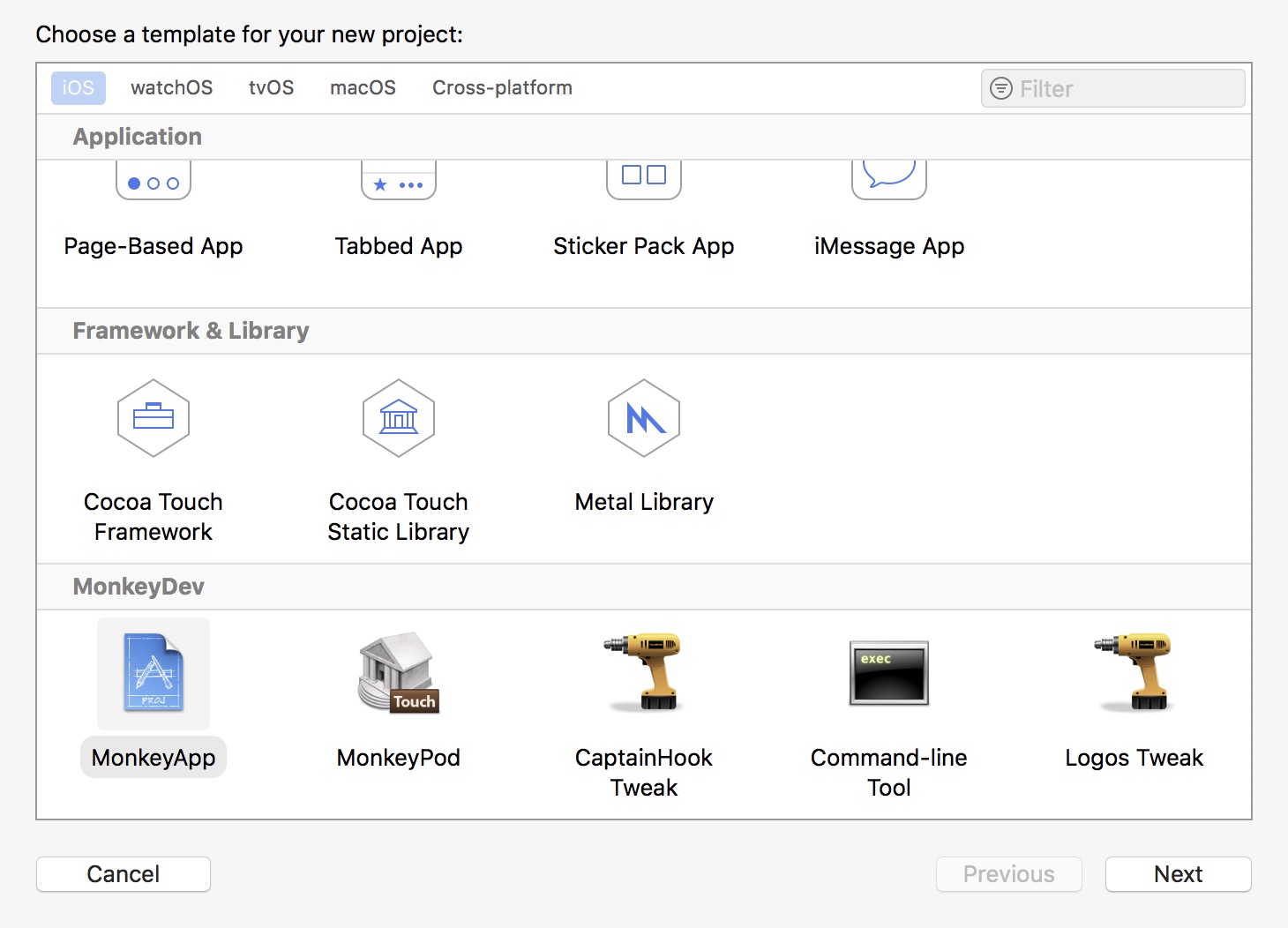Image resolution: width=1288 pixels, height=928 pixels.
Task: Pick the Metal Library hexagon icon
Action: tap(644, 418)
